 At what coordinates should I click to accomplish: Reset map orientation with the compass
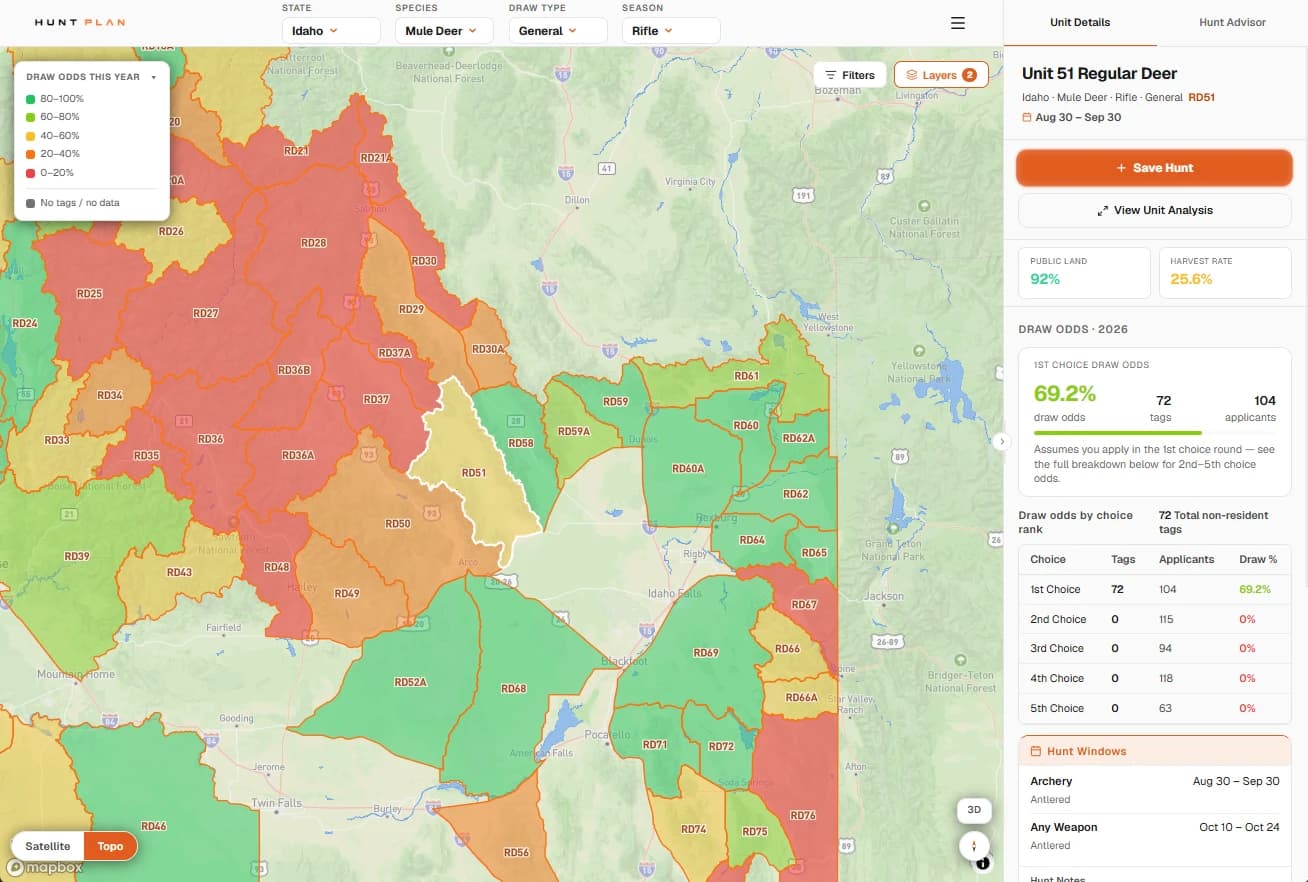click(x=974, y=846)
